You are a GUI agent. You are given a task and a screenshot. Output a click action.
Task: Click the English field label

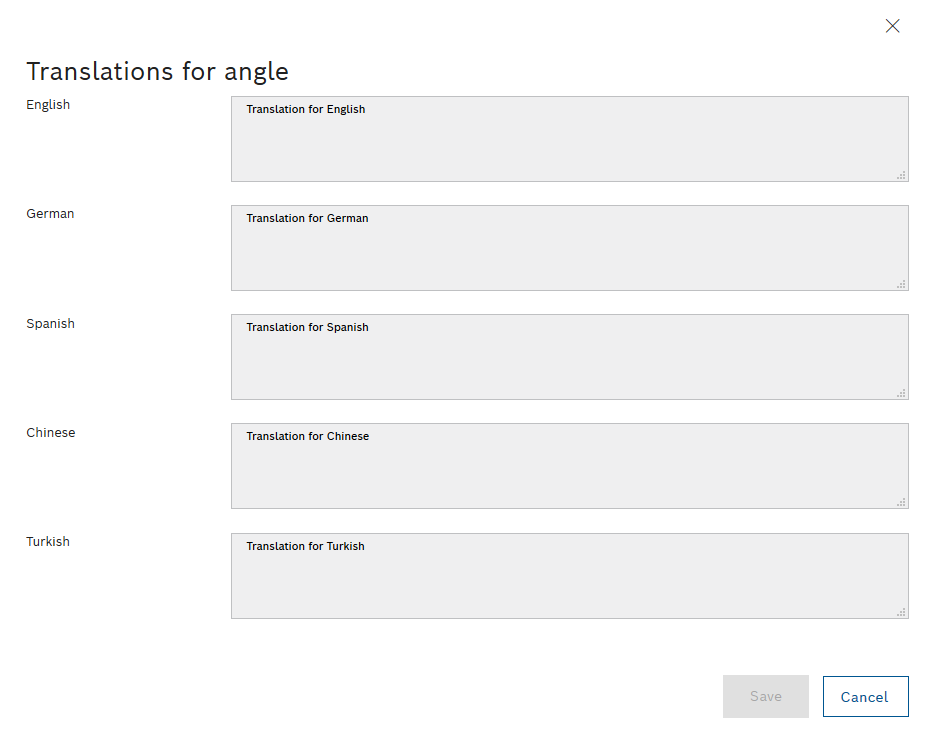48,104
